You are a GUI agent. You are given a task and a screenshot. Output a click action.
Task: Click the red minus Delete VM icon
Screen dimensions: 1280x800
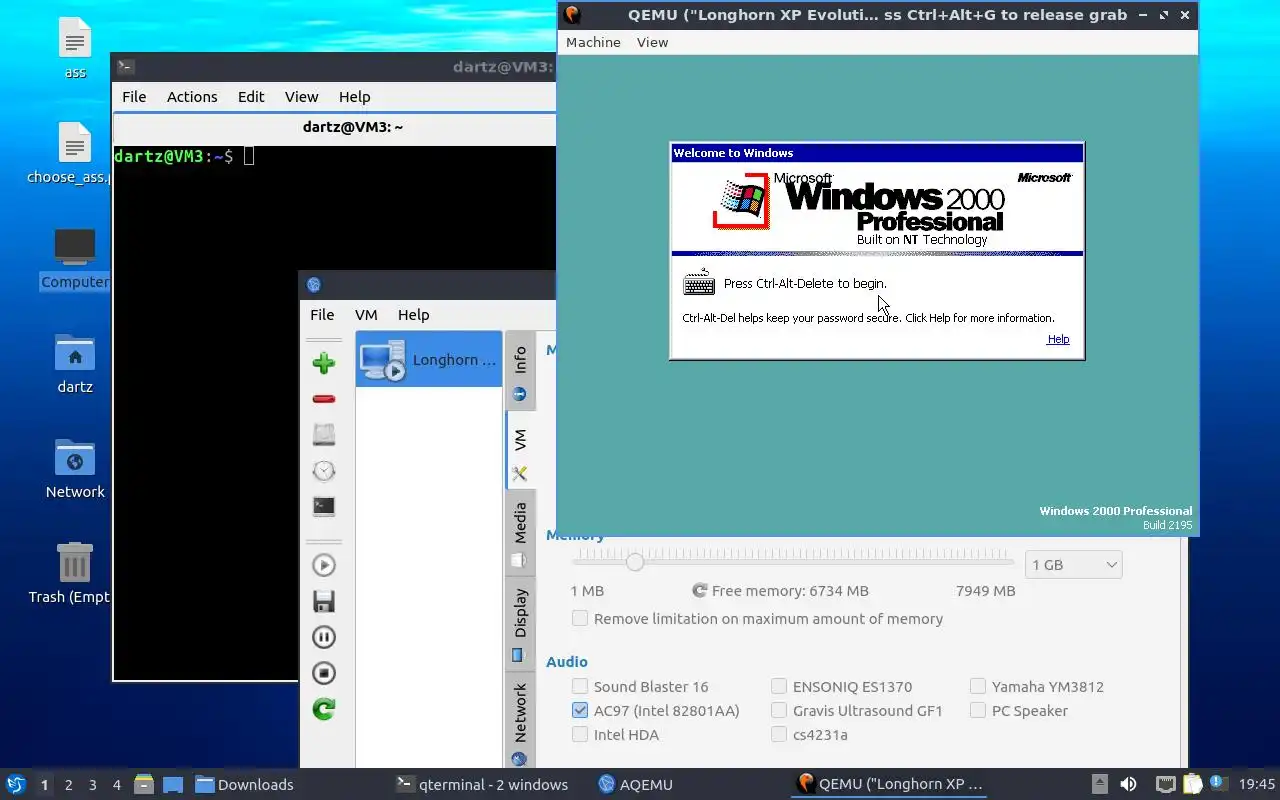pyautogui.click(x=323, y=399)
